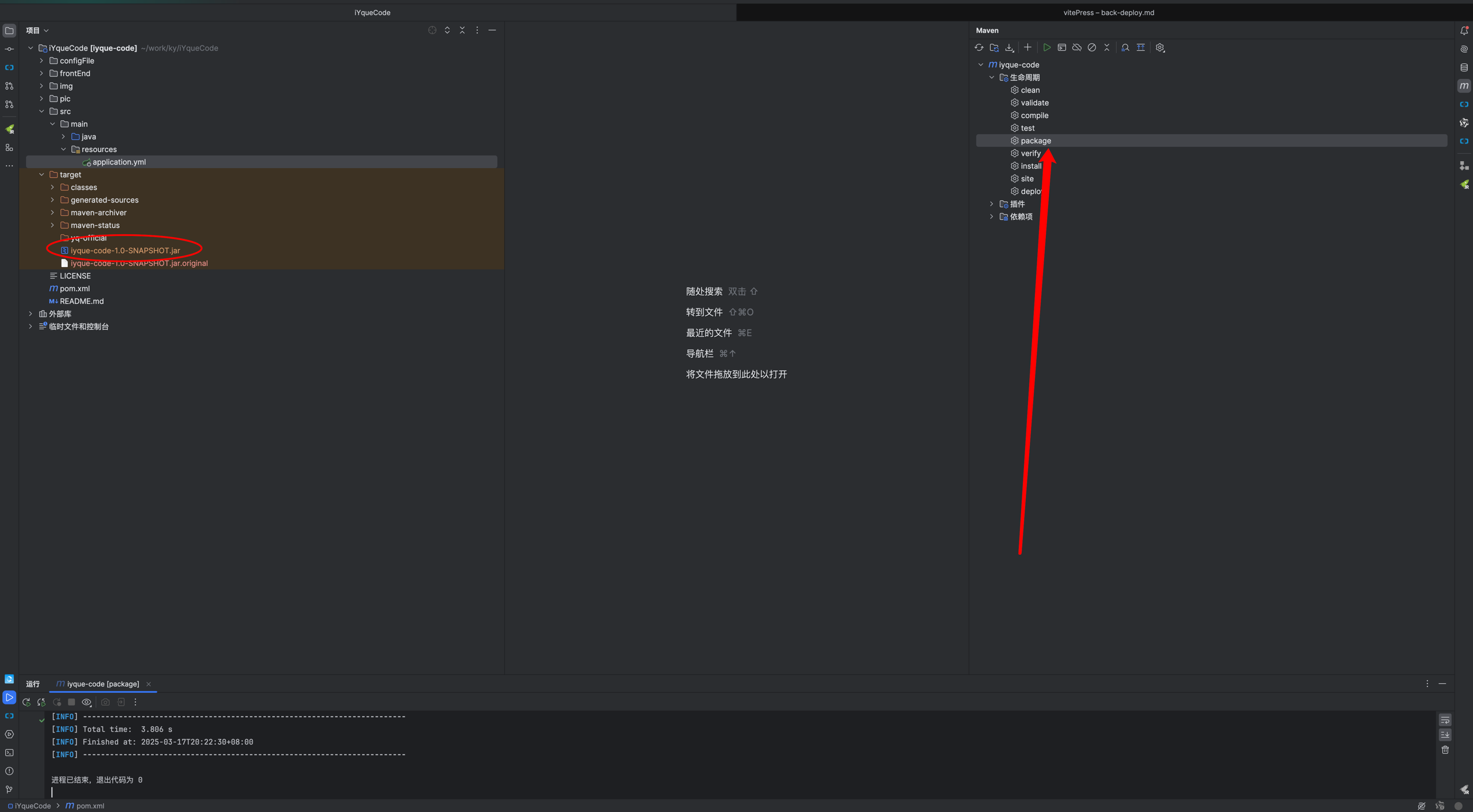The height and width of the screenshot is (812, 1473).
Task: Open the Database tool window
Action: pyautogui.click(x=1464, y=67)
